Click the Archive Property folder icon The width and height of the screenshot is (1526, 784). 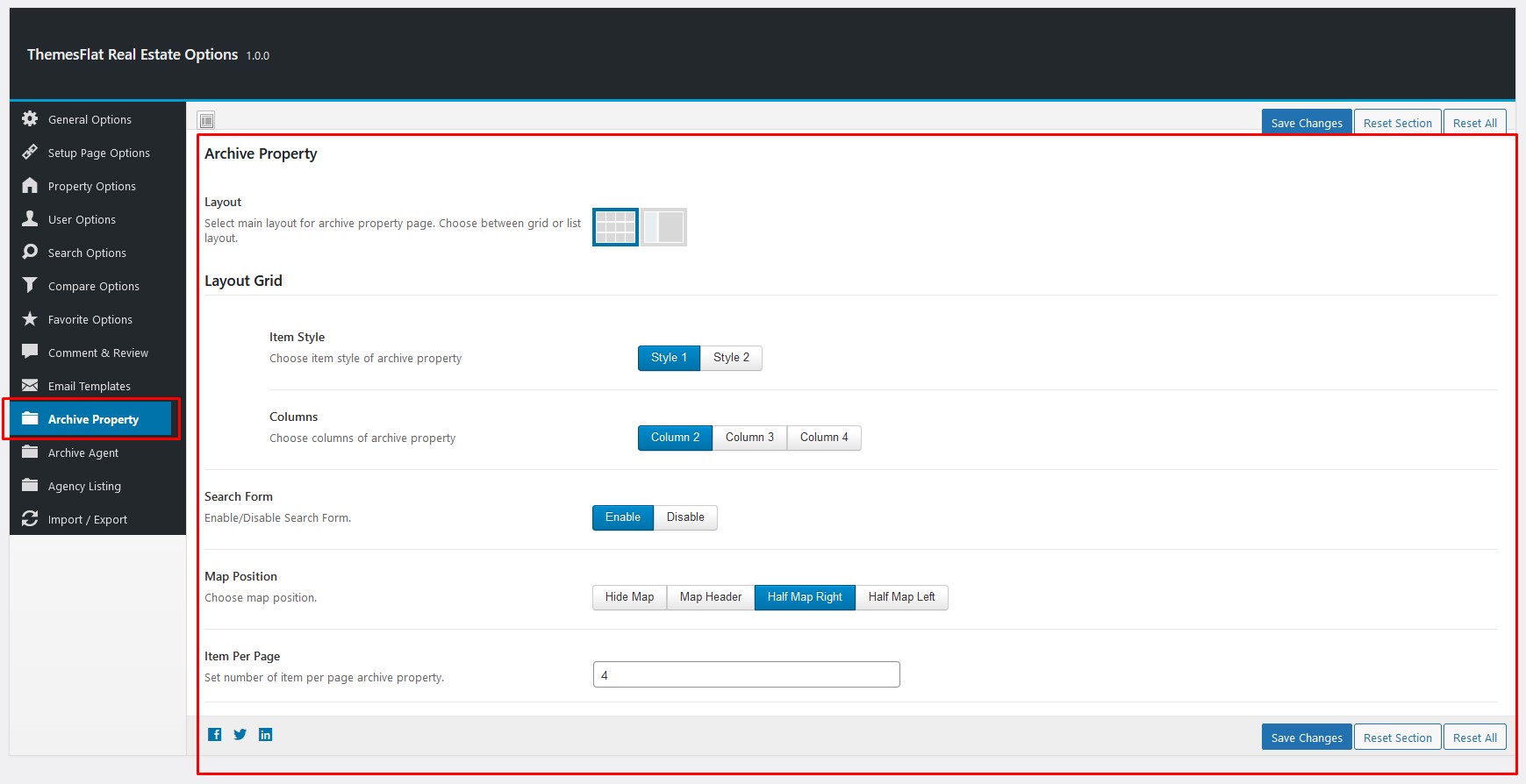pyautogui.click(x=30, y=418)
